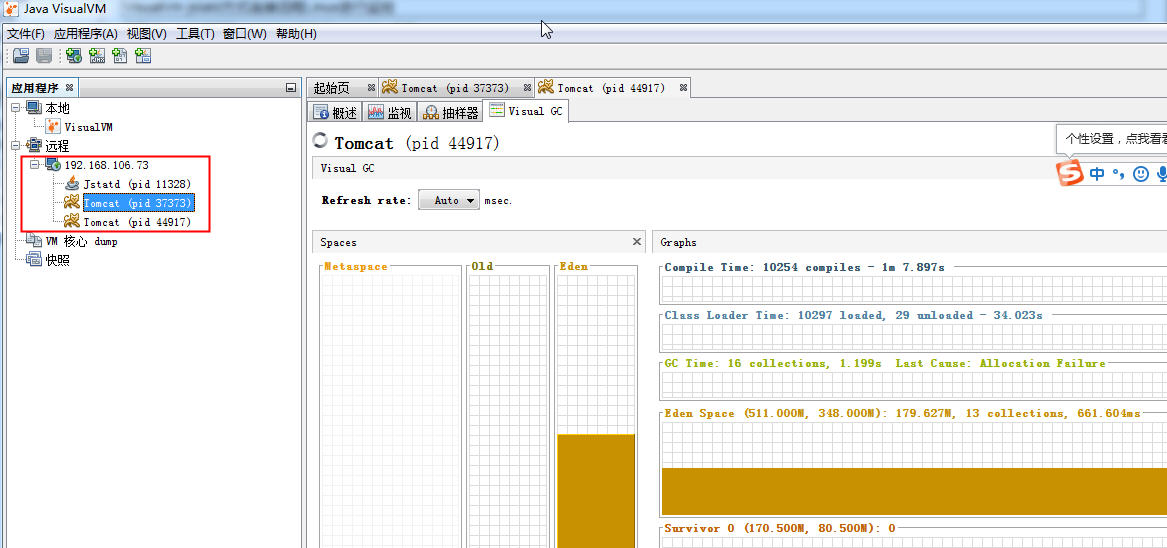Toggle the Sogou 中 language mode
This screenshot has width=1167, height=548.
point(1097,173)
